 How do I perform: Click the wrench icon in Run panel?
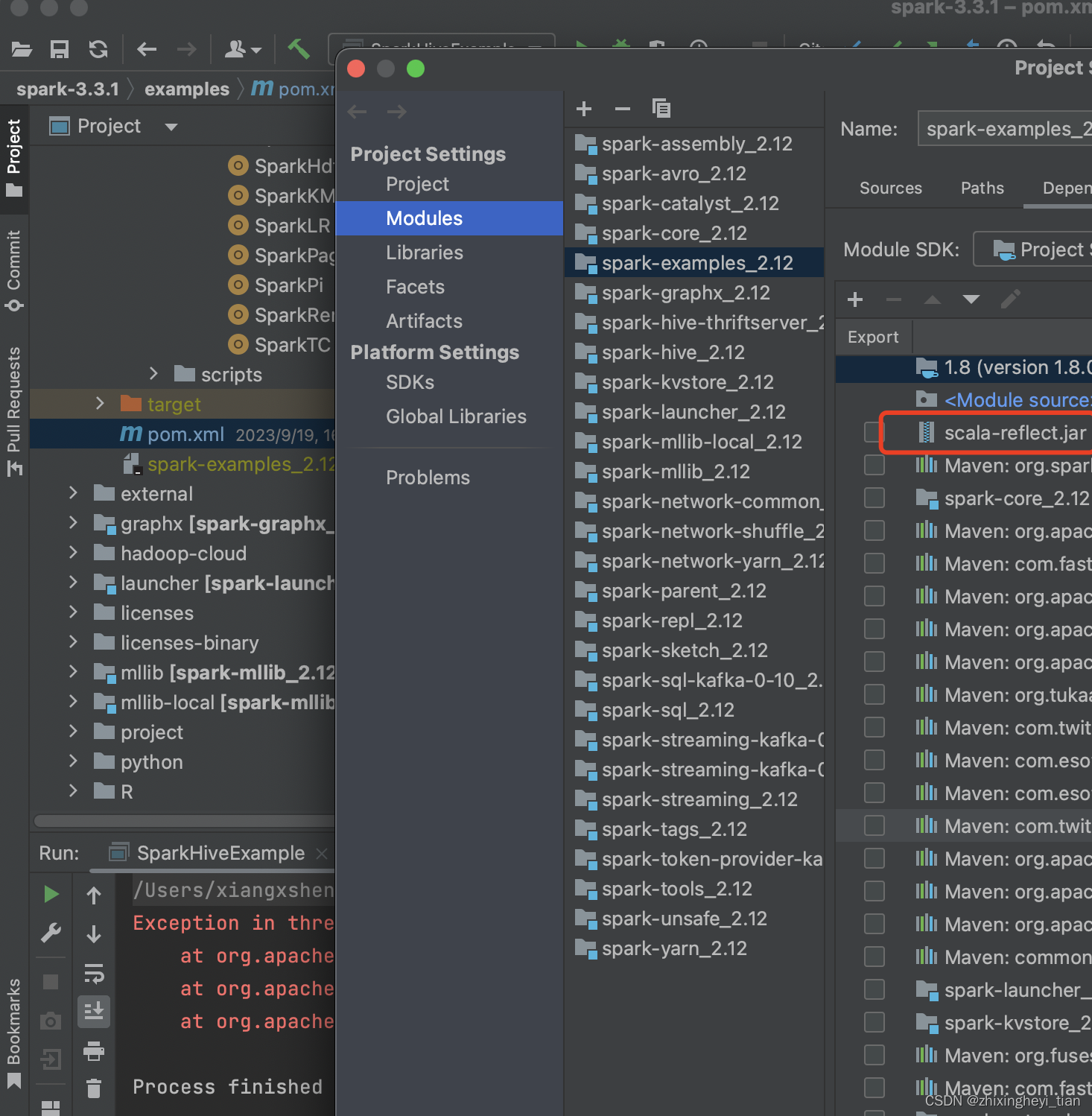pyautogui.click(x=51, y=933)
